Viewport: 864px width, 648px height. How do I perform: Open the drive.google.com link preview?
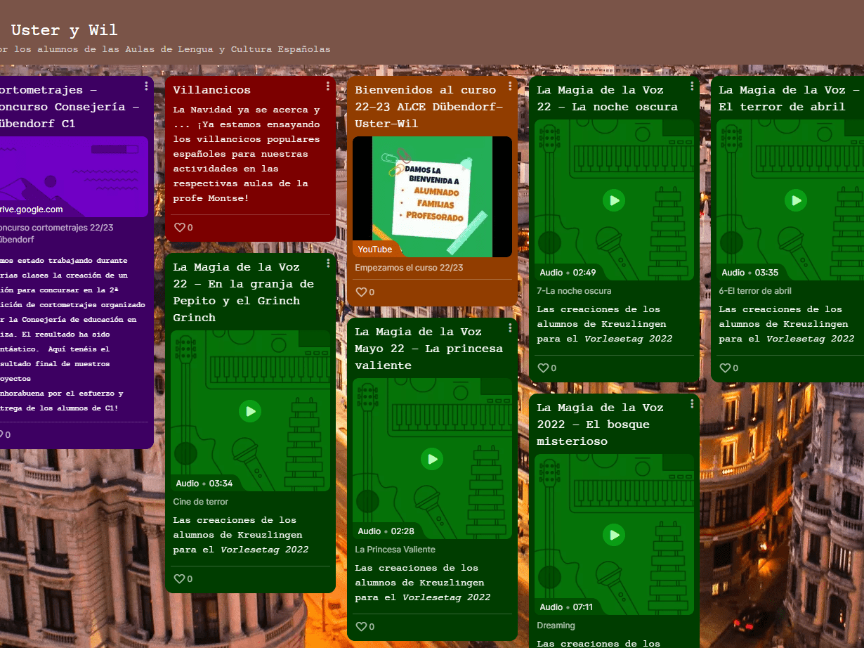point(72,177)
